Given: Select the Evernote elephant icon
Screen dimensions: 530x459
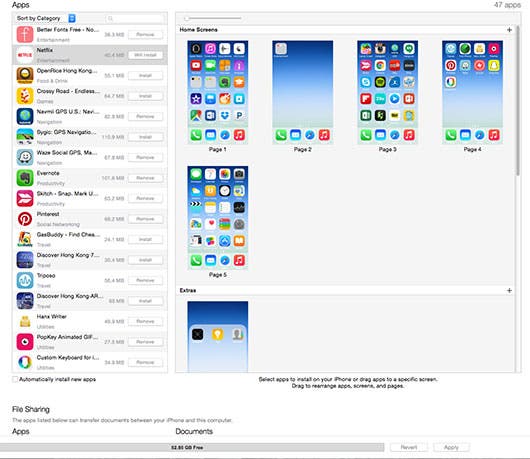Looking at the screenshot, I should click(25, 178).
